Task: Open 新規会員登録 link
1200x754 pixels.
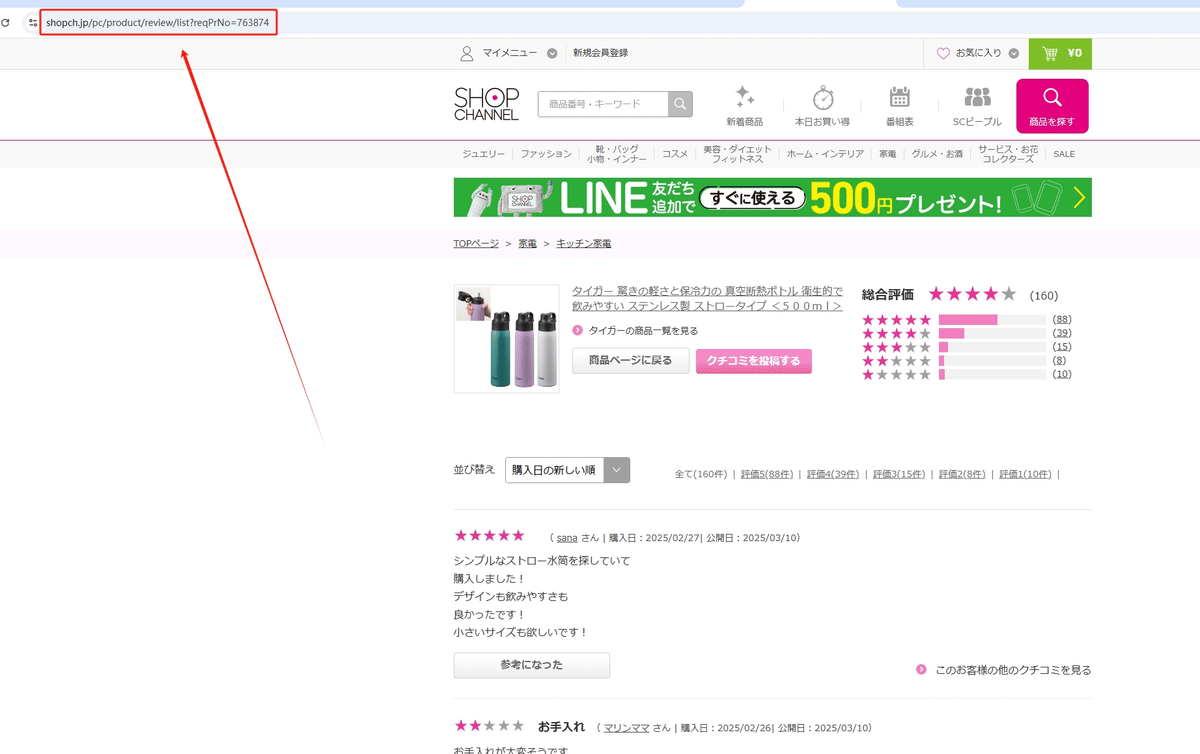Action: [x=600, y=53]
